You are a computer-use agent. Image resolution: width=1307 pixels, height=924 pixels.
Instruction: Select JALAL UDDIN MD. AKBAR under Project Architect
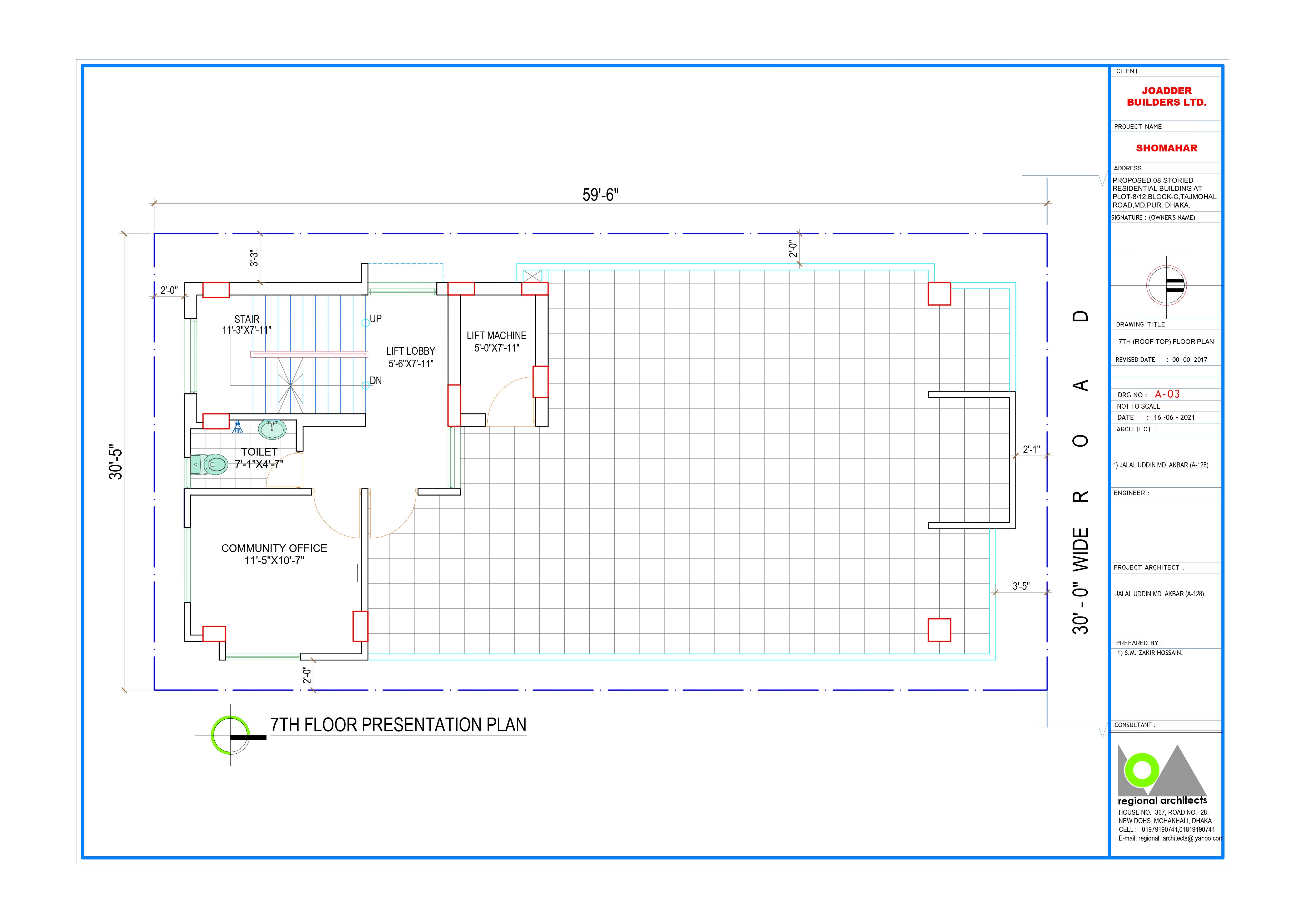coord(1160,594)
